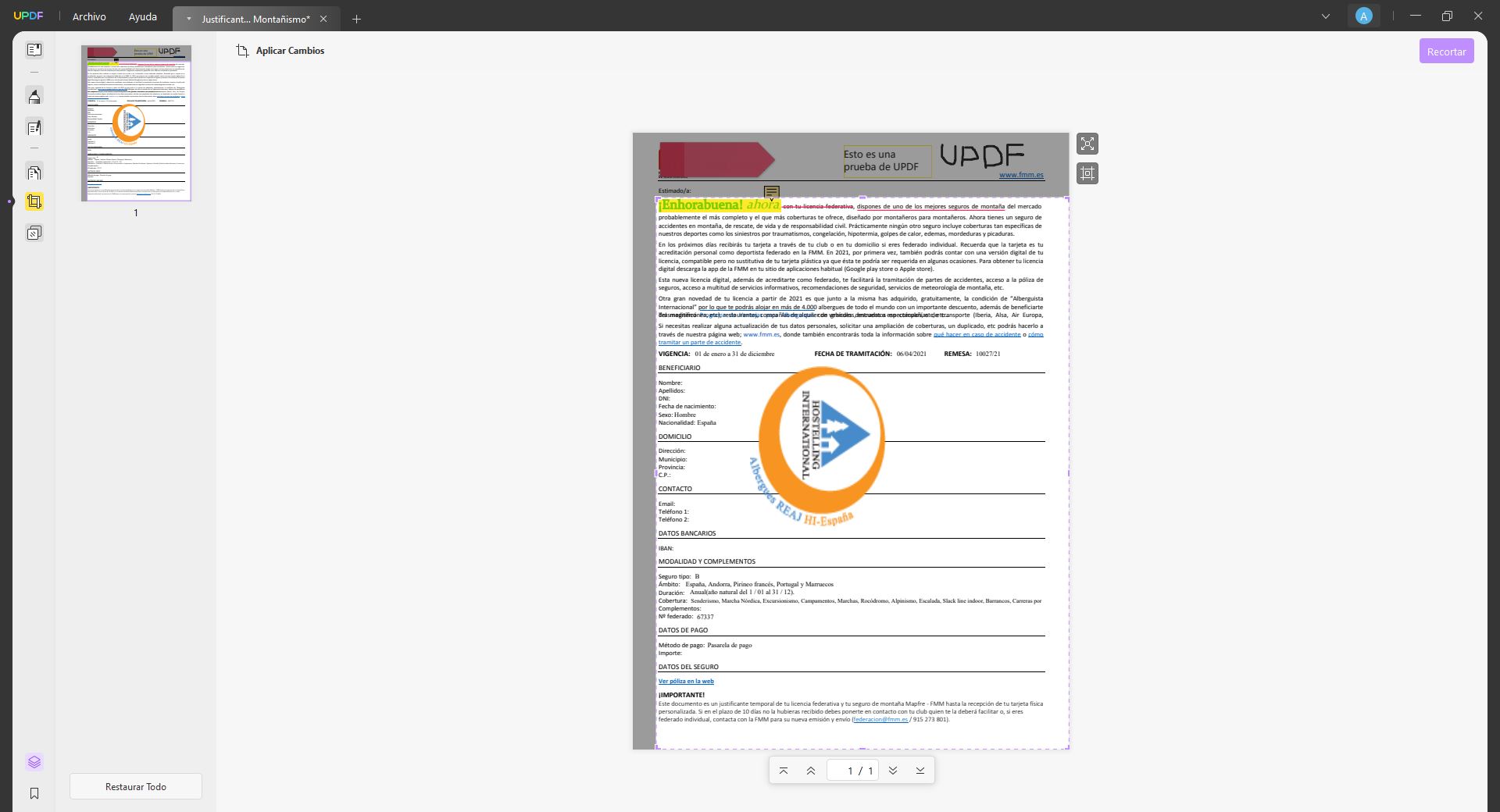1500x812 pixels.
Task: Click the fit-to-page expand icon beside page
Action: [x=1087, y=144]
